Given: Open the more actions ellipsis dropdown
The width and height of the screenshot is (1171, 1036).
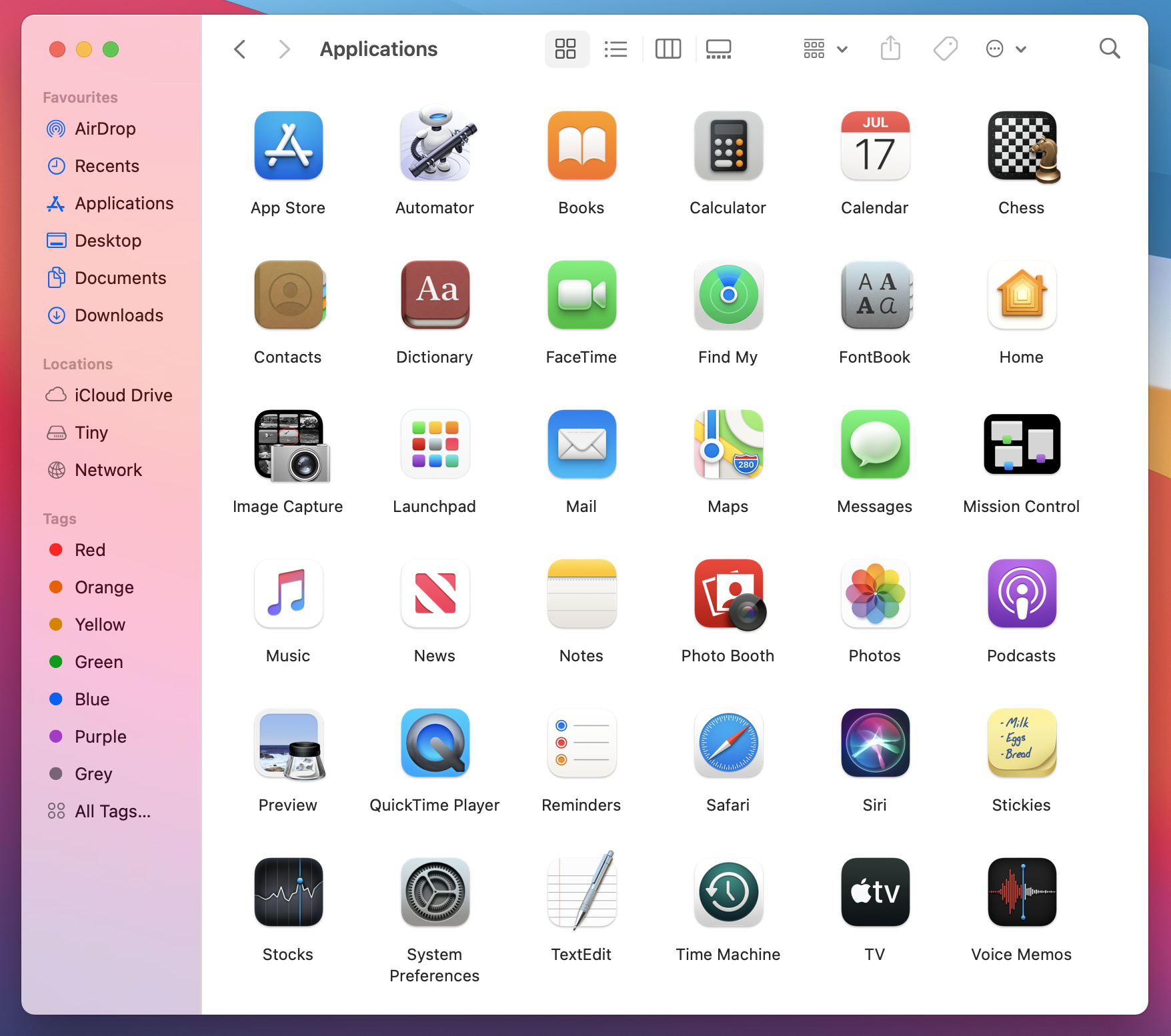Looking at the screenshot, I should (1006, 49).
